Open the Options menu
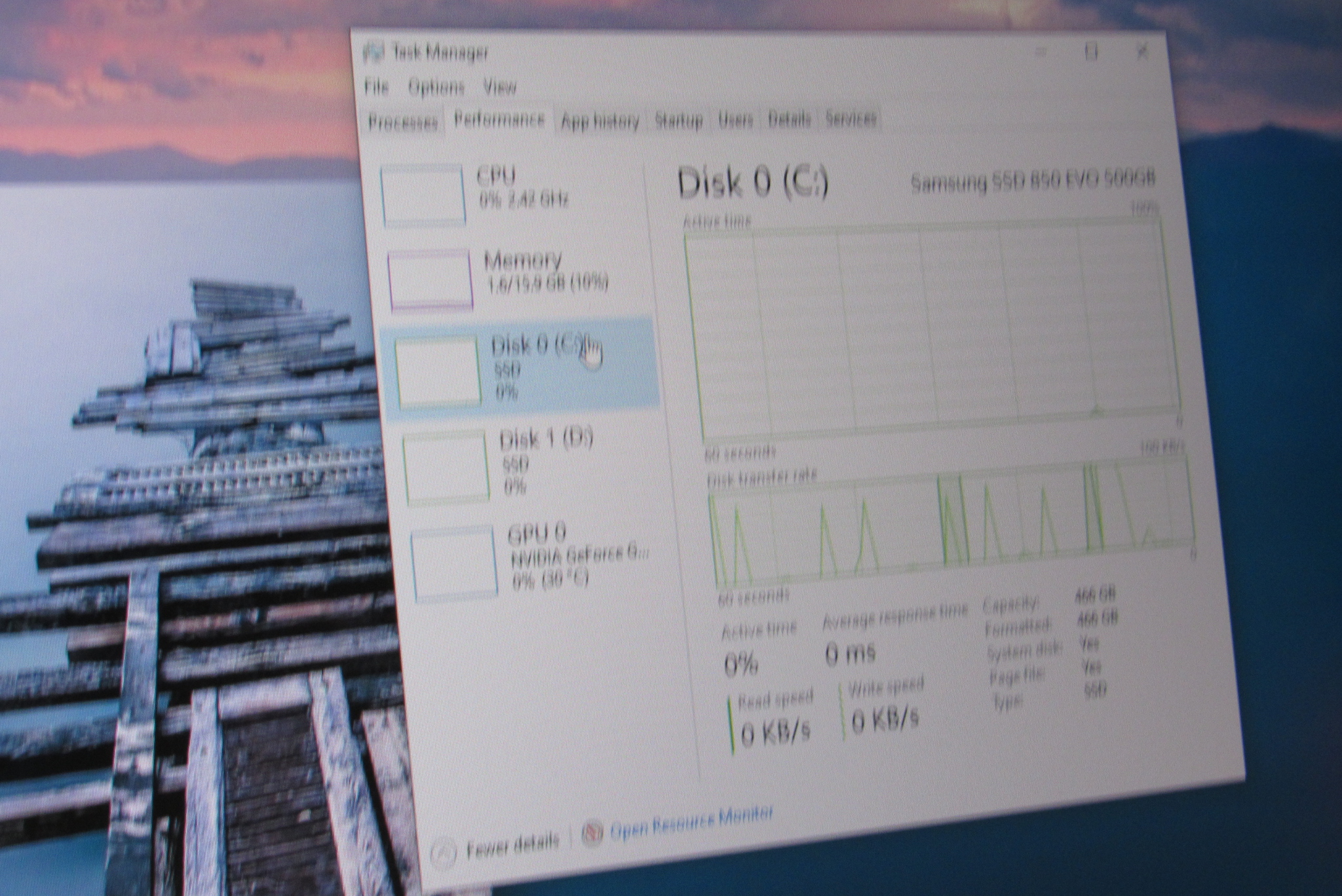 436,87
